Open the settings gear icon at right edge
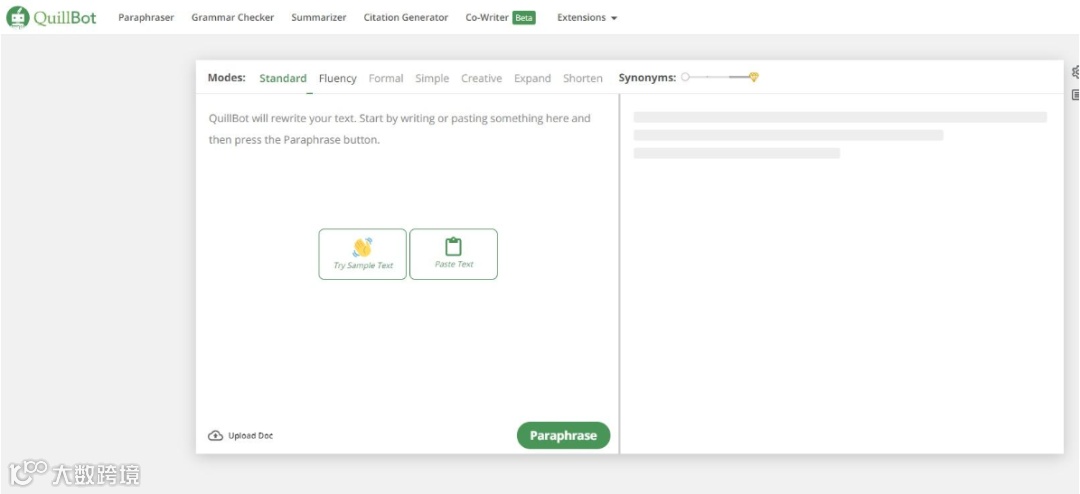This screenshot has height=494, width=1080. [x=1076, y=72]
